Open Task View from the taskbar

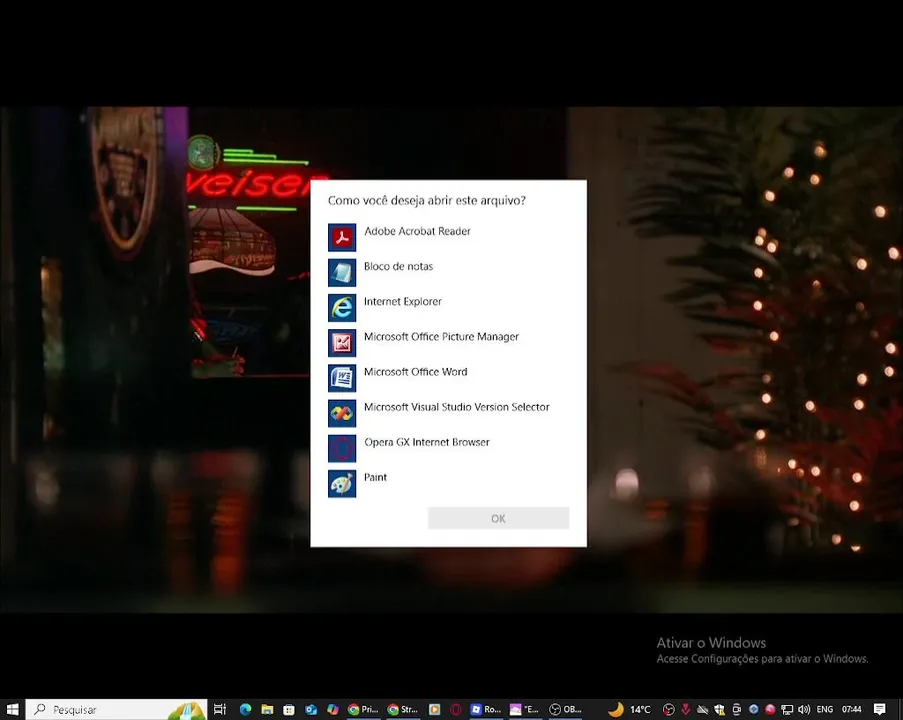(220, 709)
